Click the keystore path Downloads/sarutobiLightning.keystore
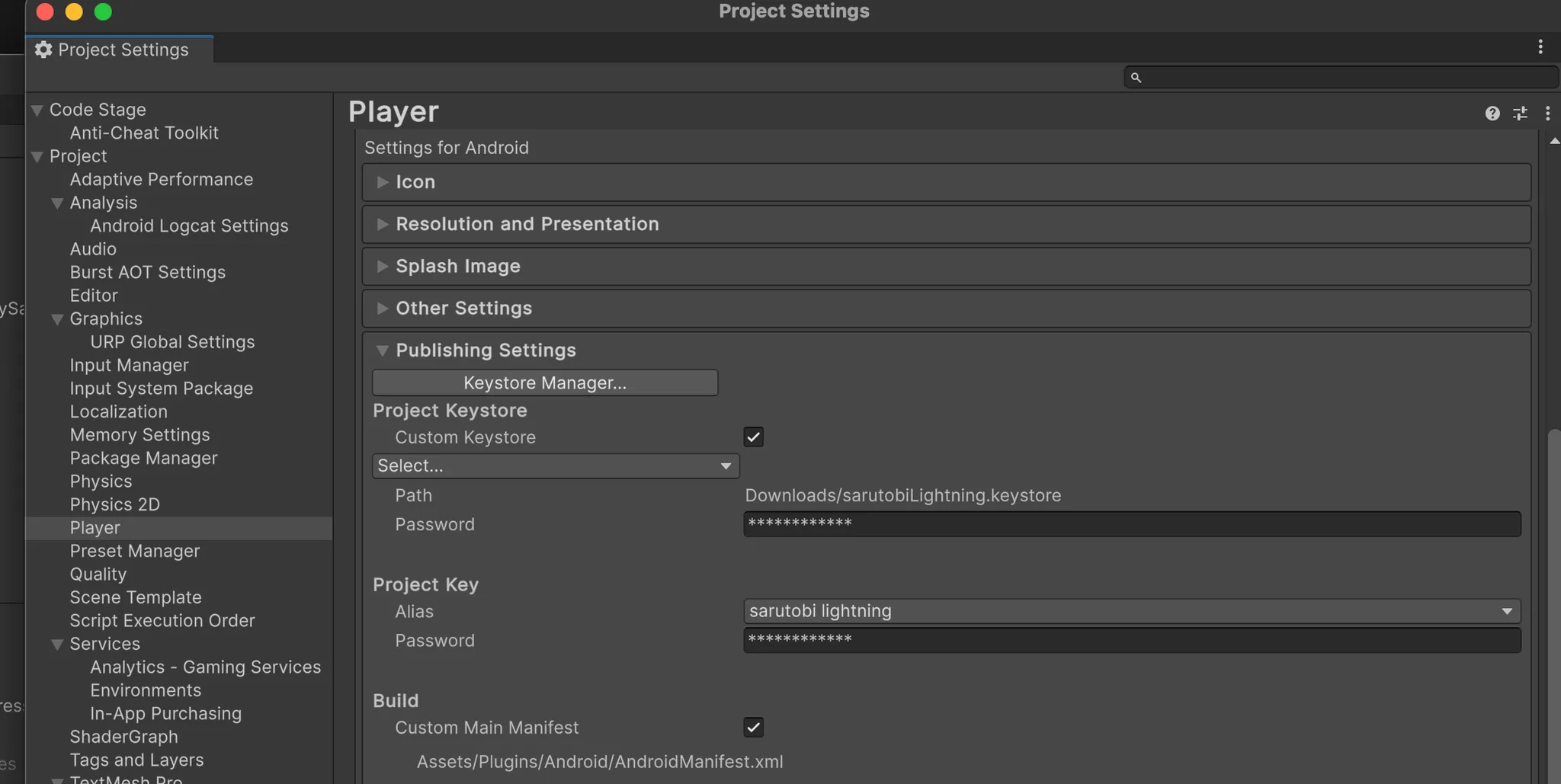The height and width of the screenshot is (784, 1561). (x=903, y=496)
